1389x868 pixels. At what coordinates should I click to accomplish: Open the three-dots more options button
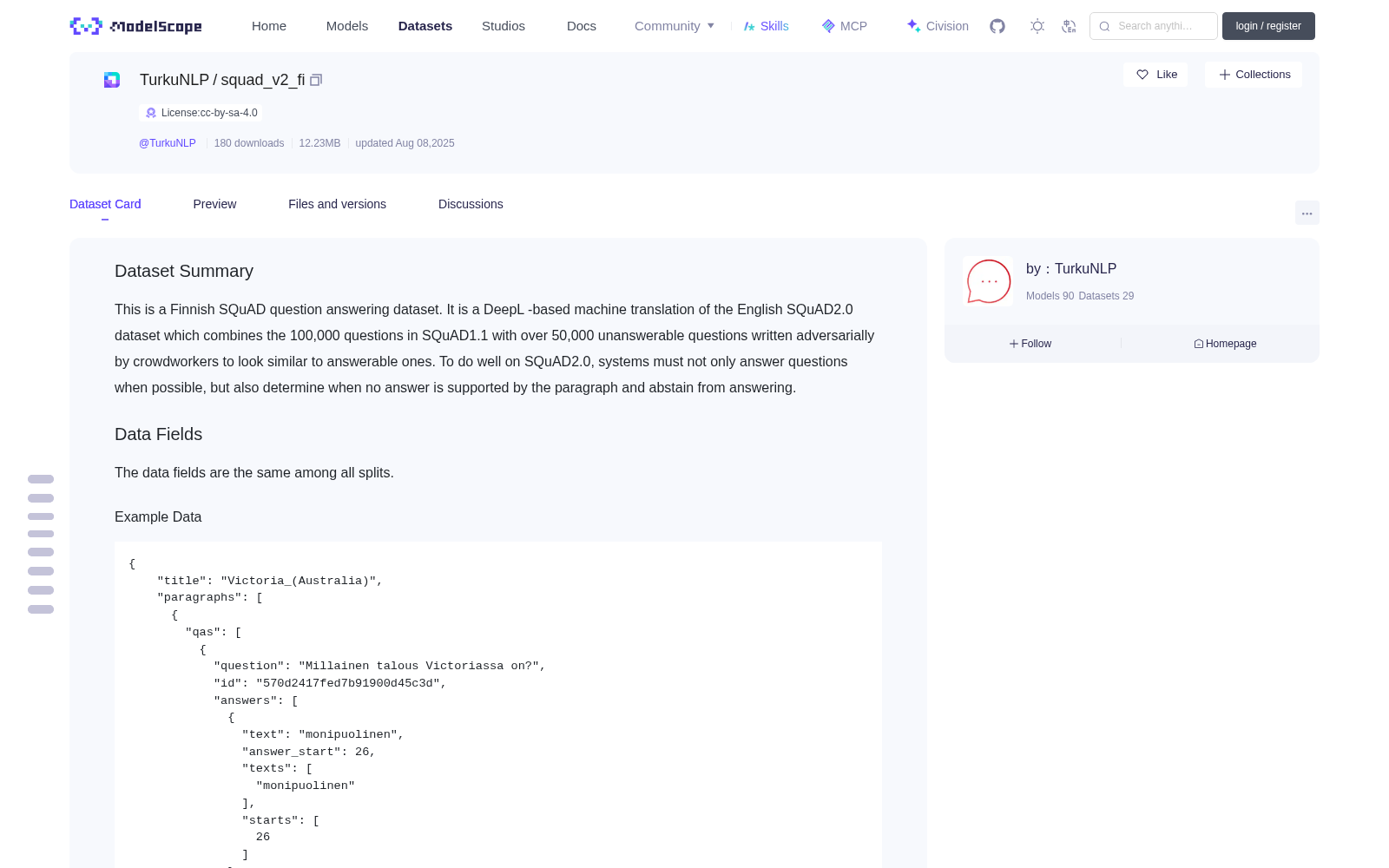click(1307, 213)
